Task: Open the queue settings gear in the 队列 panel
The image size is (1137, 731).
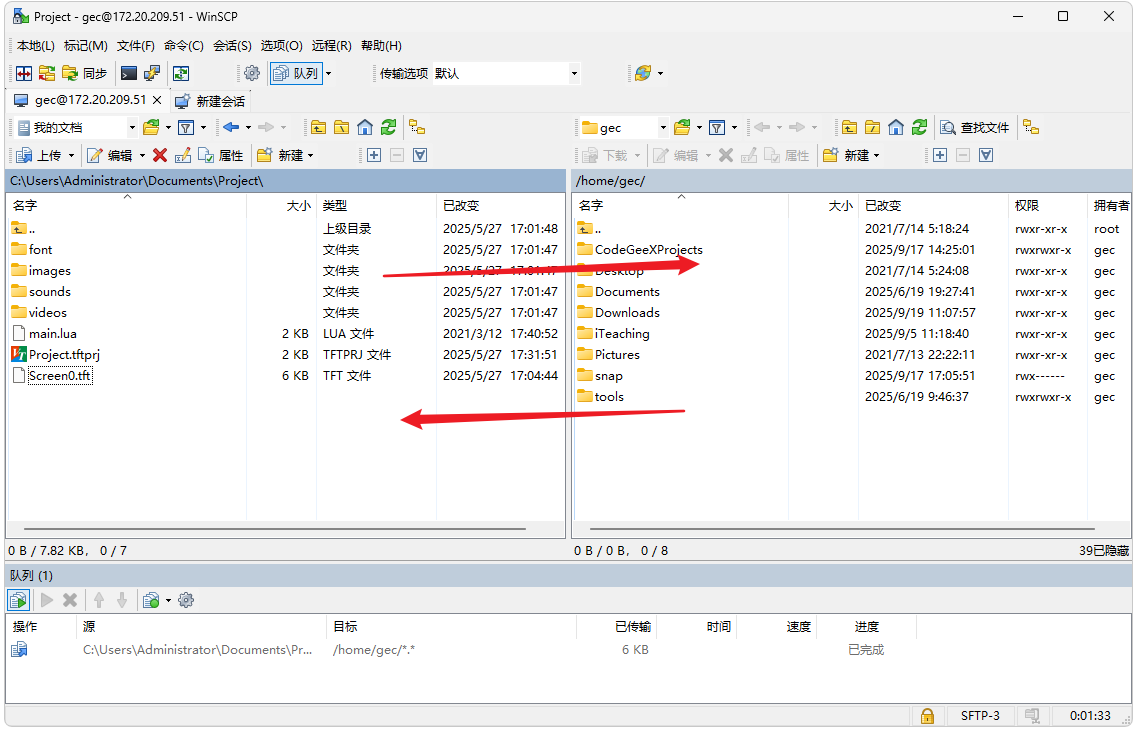Action: coord(186,600)
